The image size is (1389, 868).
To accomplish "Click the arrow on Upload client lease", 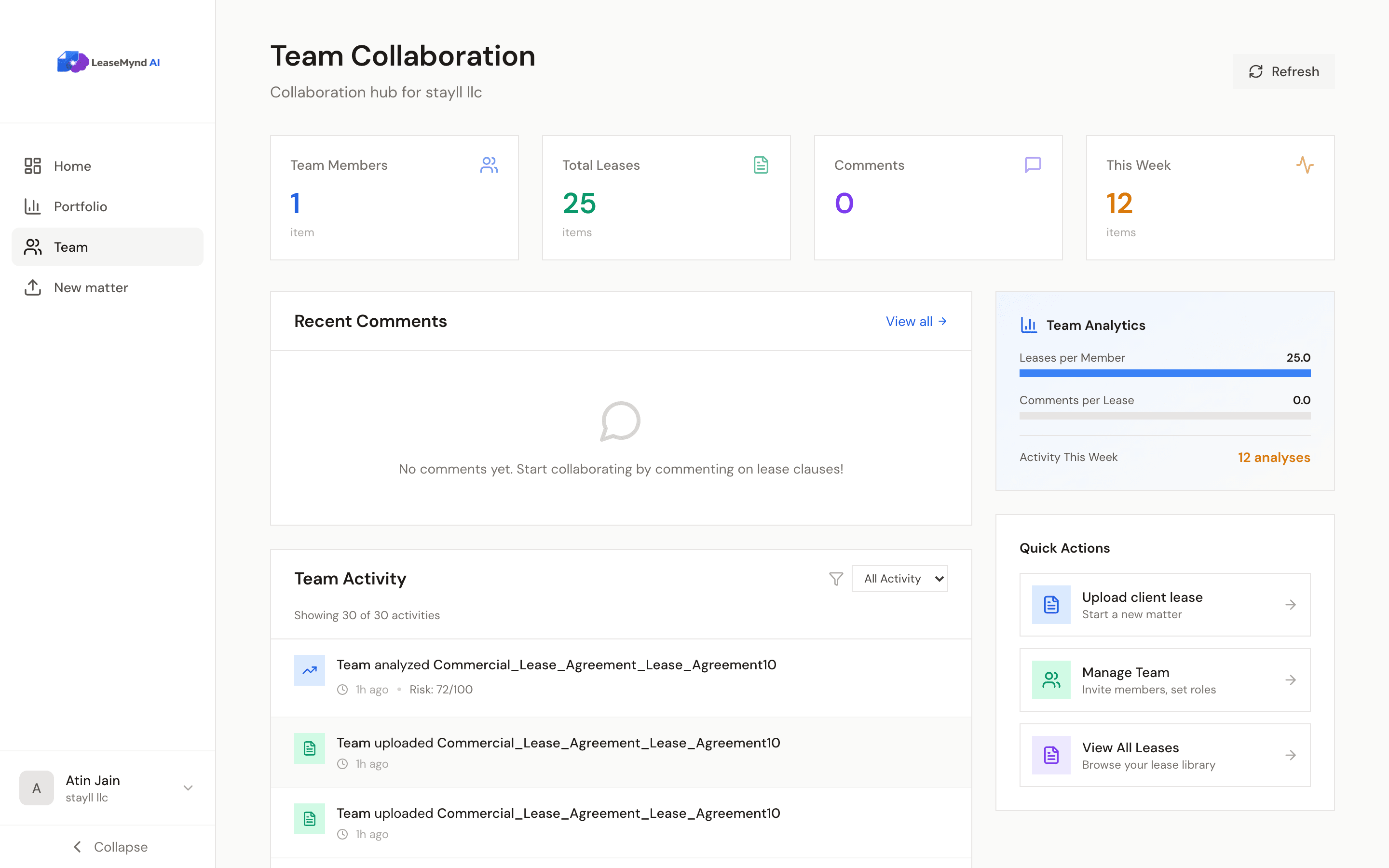I will tap(1291, 605).
